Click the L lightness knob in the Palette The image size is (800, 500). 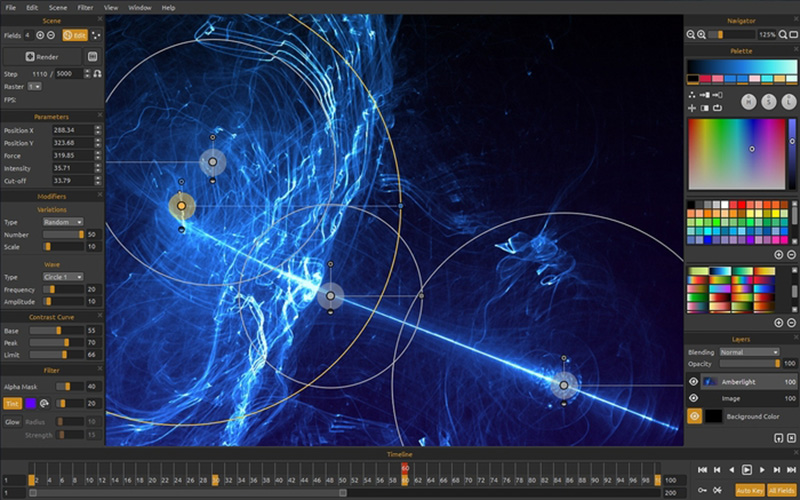point(789,102)
